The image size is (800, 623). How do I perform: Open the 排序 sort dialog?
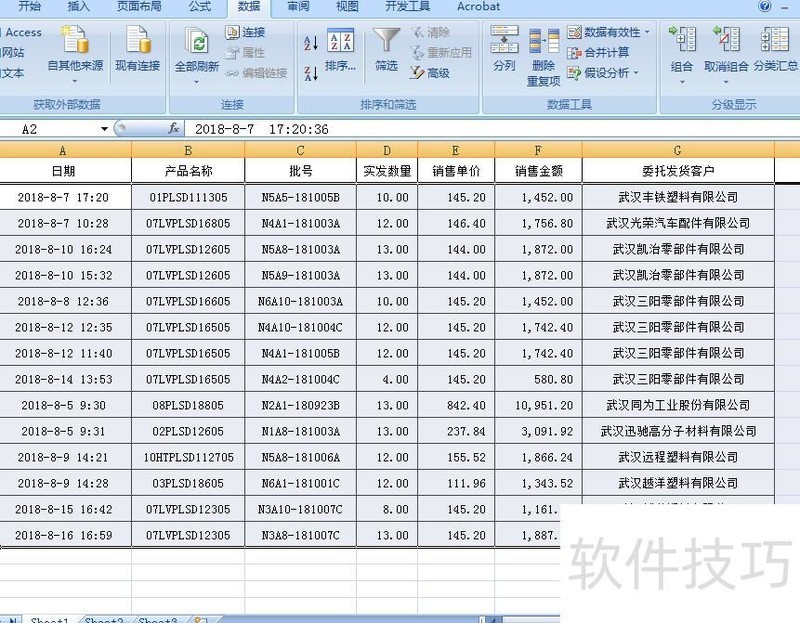coord(340,51)
